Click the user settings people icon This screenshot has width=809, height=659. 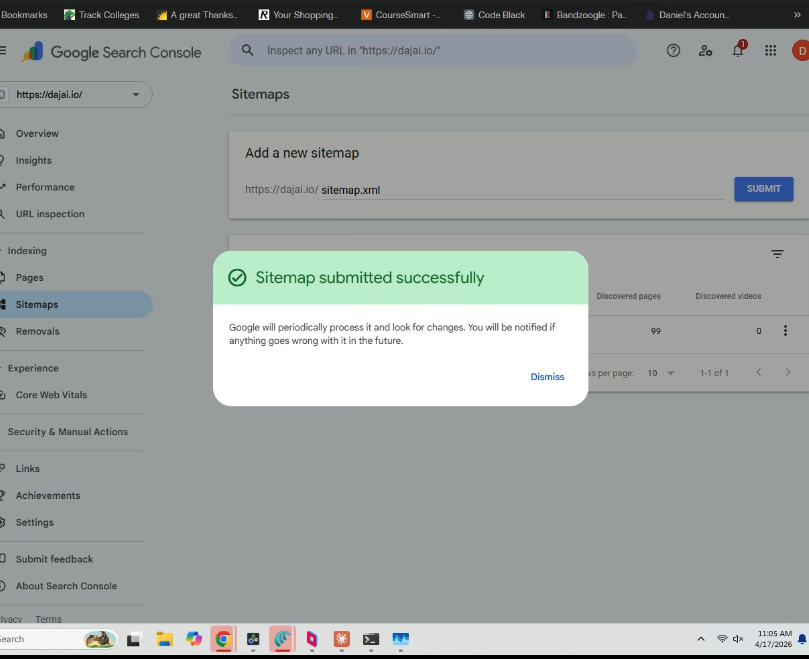point(706,51)
